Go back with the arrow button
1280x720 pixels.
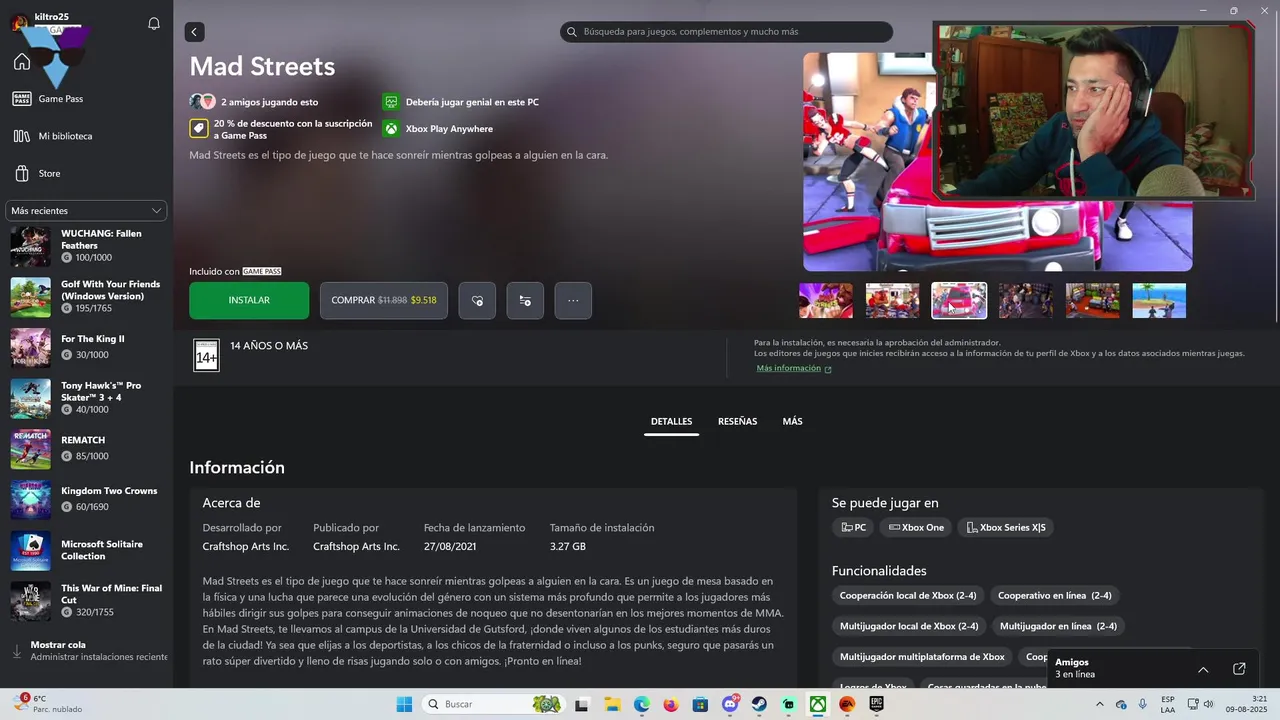pyautogui.click(x=194, y=32)
